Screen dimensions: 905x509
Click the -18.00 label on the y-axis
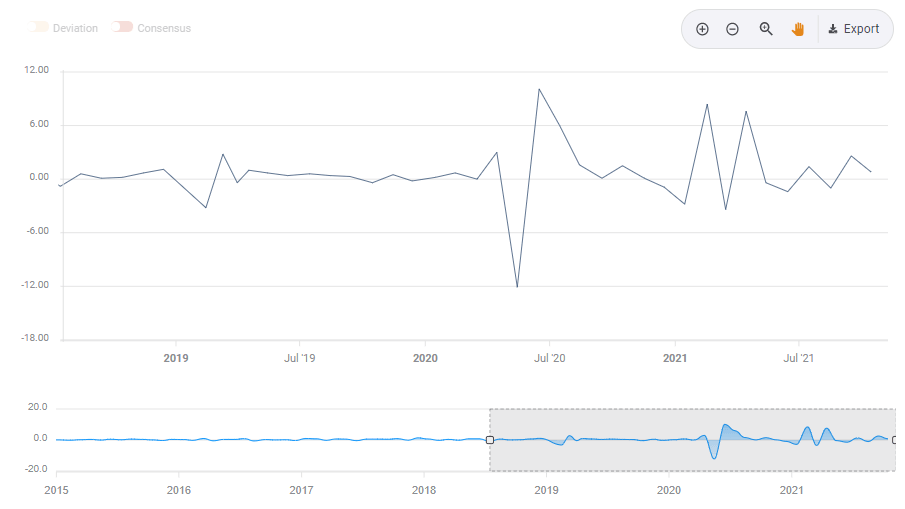[x=35, y=339]
